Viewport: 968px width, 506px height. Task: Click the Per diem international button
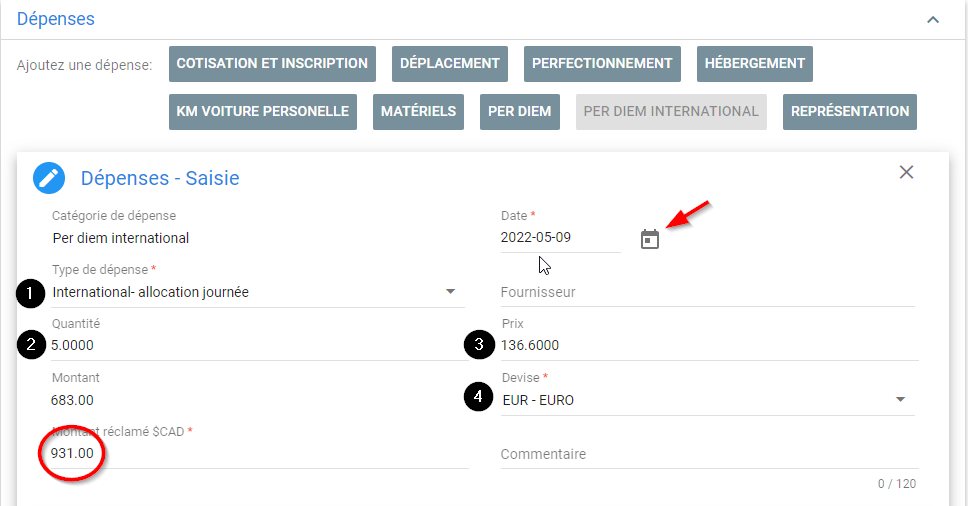click(671, 112)
